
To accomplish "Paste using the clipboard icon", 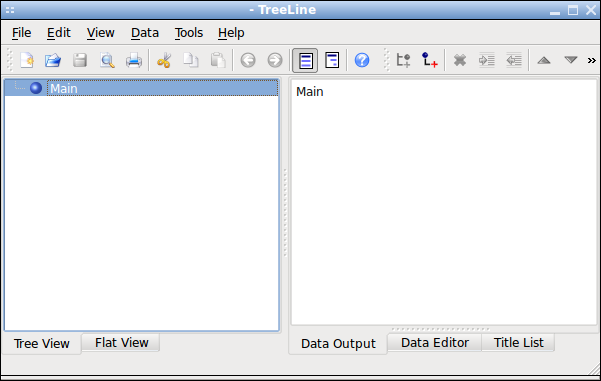I will coord(218,60).
